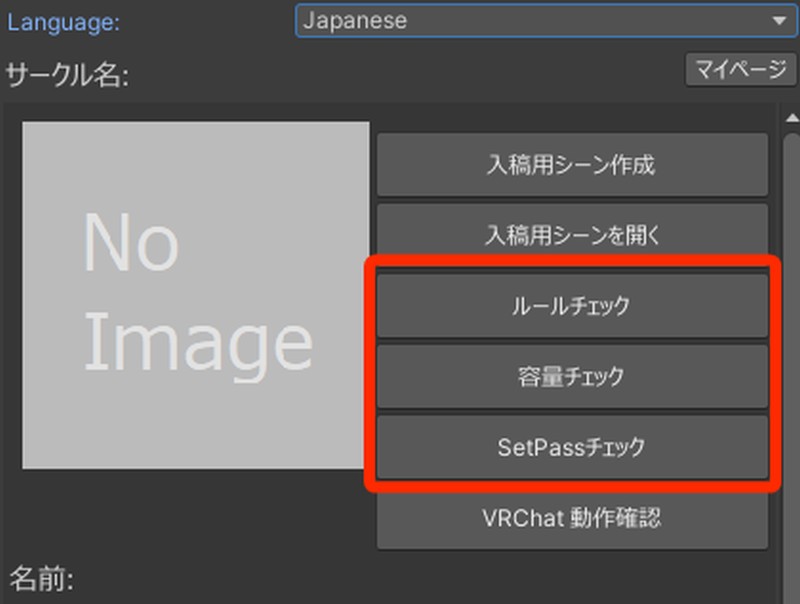This screenshot has height=604, width=800.
Task: Click the vertical scrollbar on the right edge
Action: tap(791, 300)
